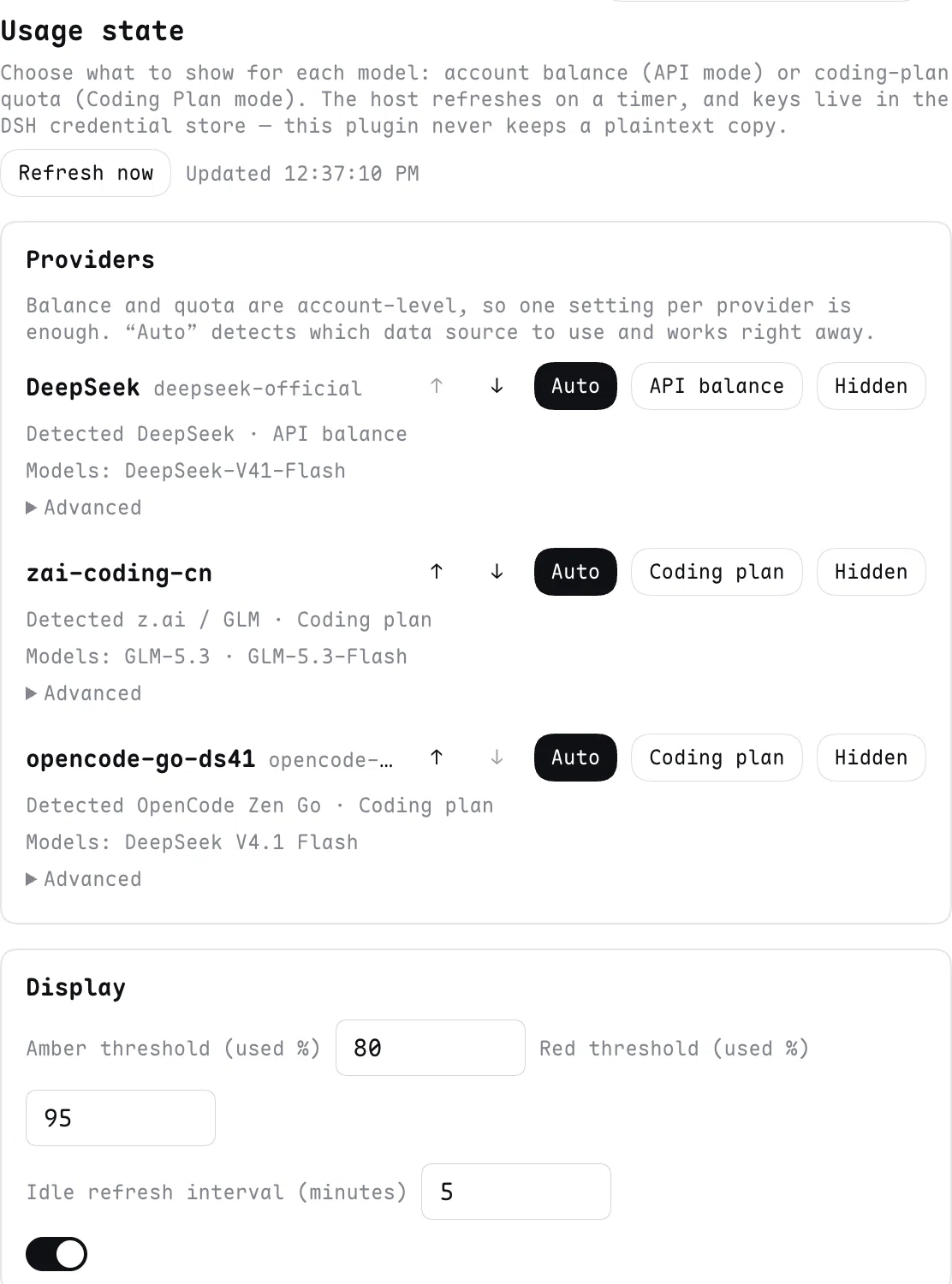The width and height of the screenshot is (952, 1284).
Task: Expand Advanced under opencode-go-ds41
Action: pyautogui.click(x=84, y=879)
